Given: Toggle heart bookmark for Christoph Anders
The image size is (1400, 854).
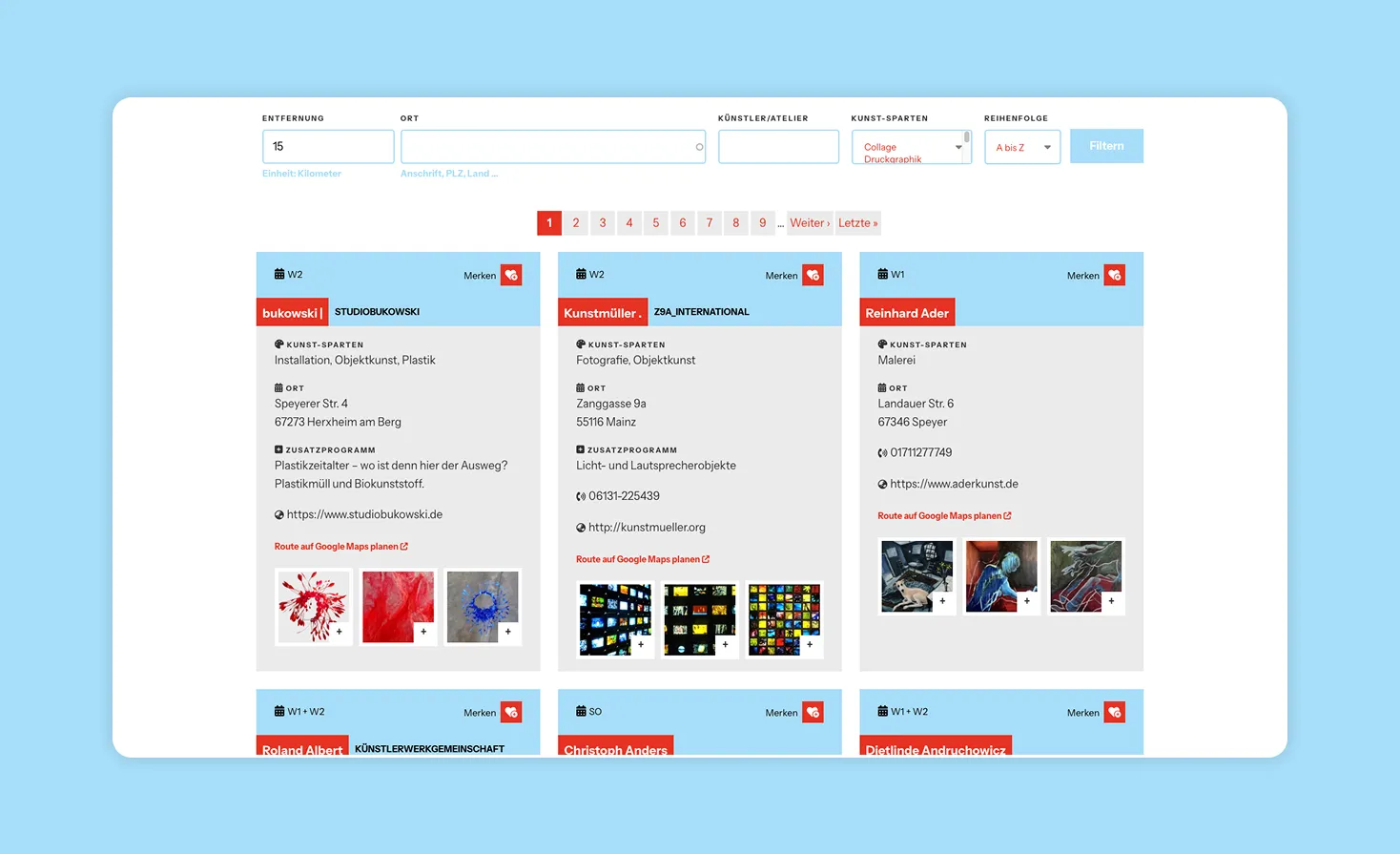Looking at the screenshot, I should tap(813, 713).
